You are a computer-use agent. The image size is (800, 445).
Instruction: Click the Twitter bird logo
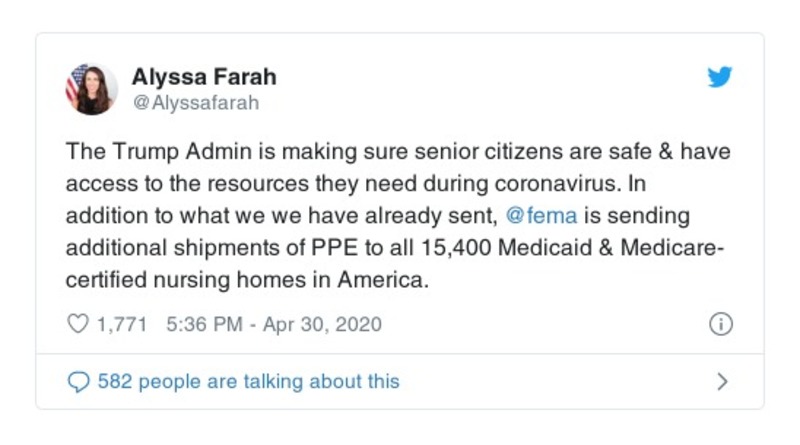(720, 78)
